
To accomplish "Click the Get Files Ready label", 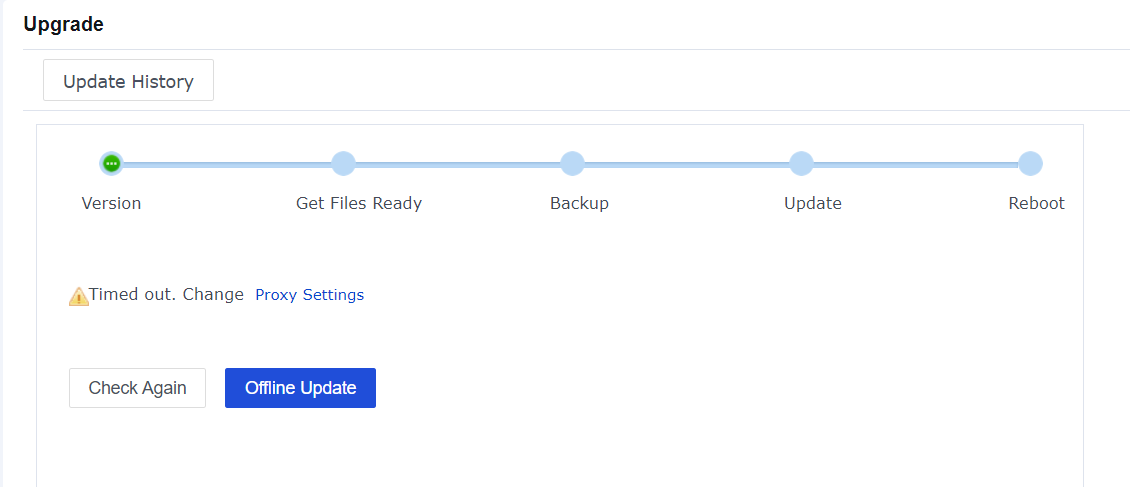I will (359, 203).
